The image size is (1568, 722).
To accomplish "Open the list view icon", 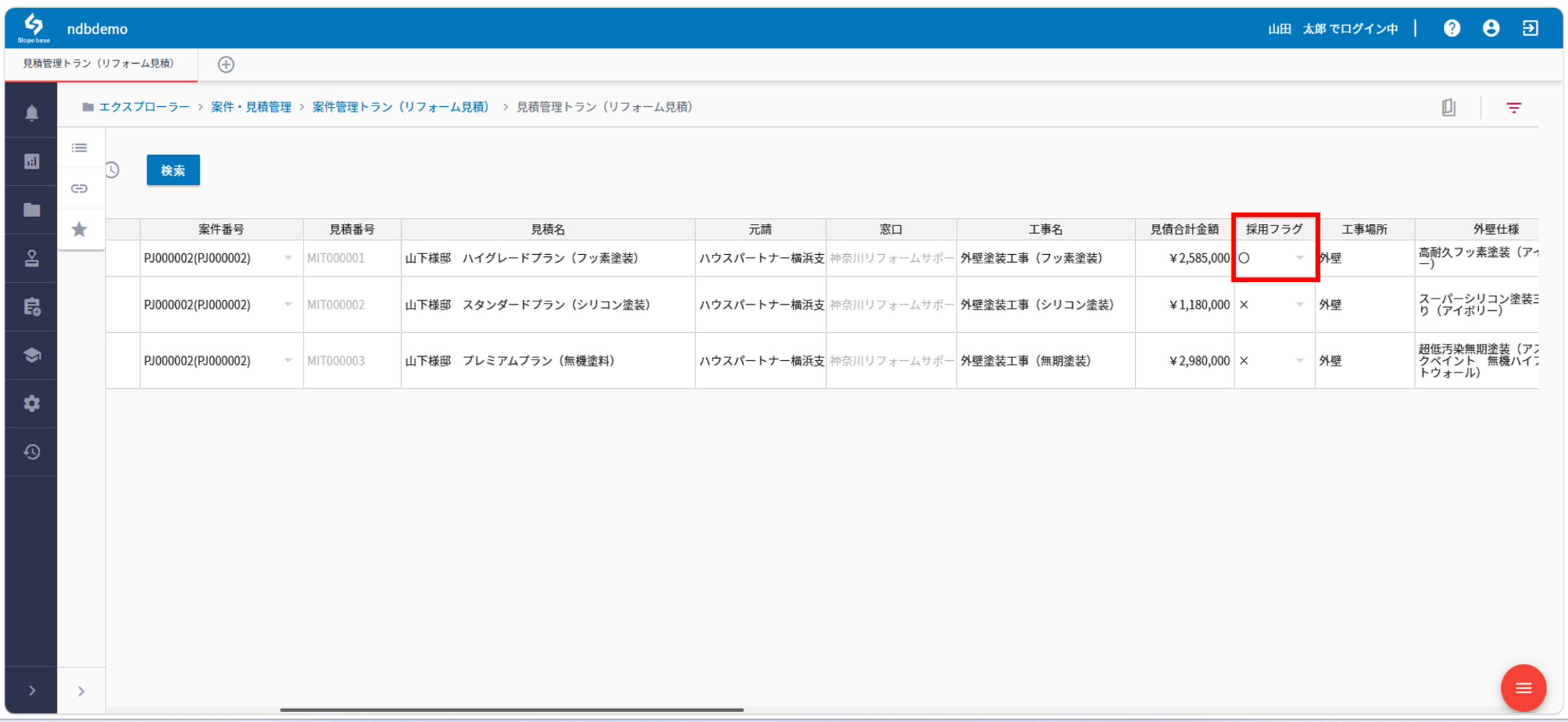I will pyautogui.click(x=80, y=148).
